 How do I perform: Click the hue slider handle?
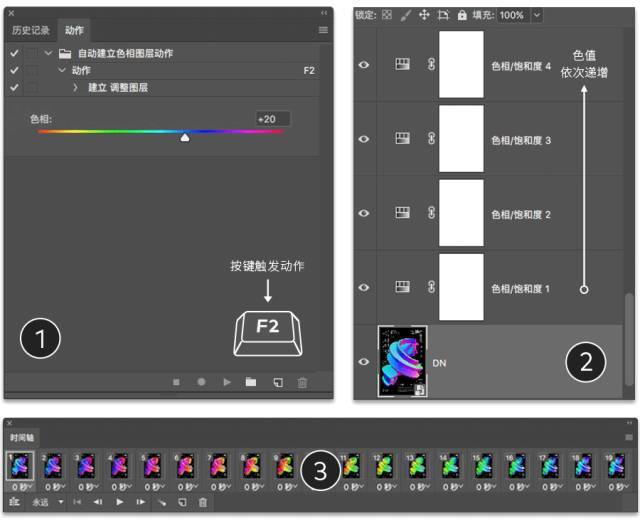[x=185, y=138]
